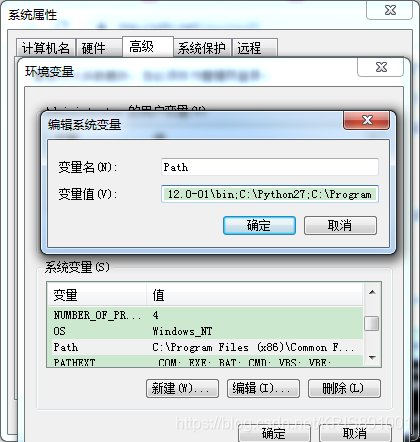The image size is (420, 442).
Task: Select the OS variable row
Action: click(205, 331)
